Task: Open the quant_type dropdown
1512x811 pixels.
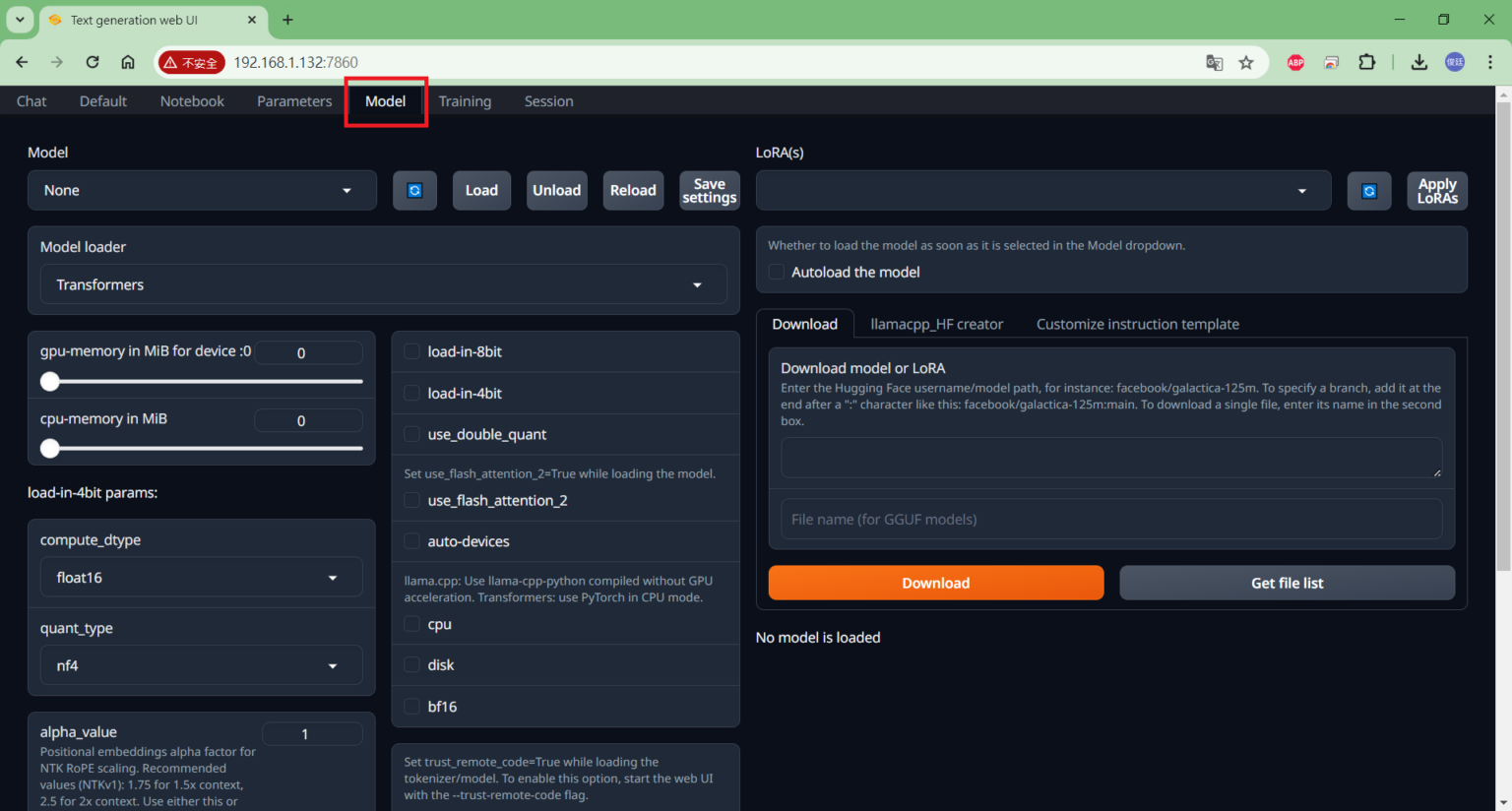Action: 201,665
